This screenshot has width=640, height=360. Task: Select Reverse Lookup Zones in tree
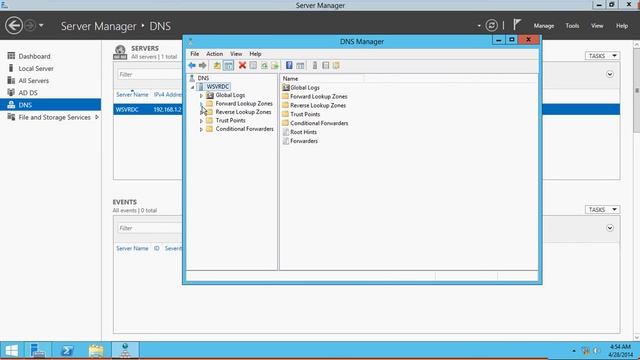(243, 112)
